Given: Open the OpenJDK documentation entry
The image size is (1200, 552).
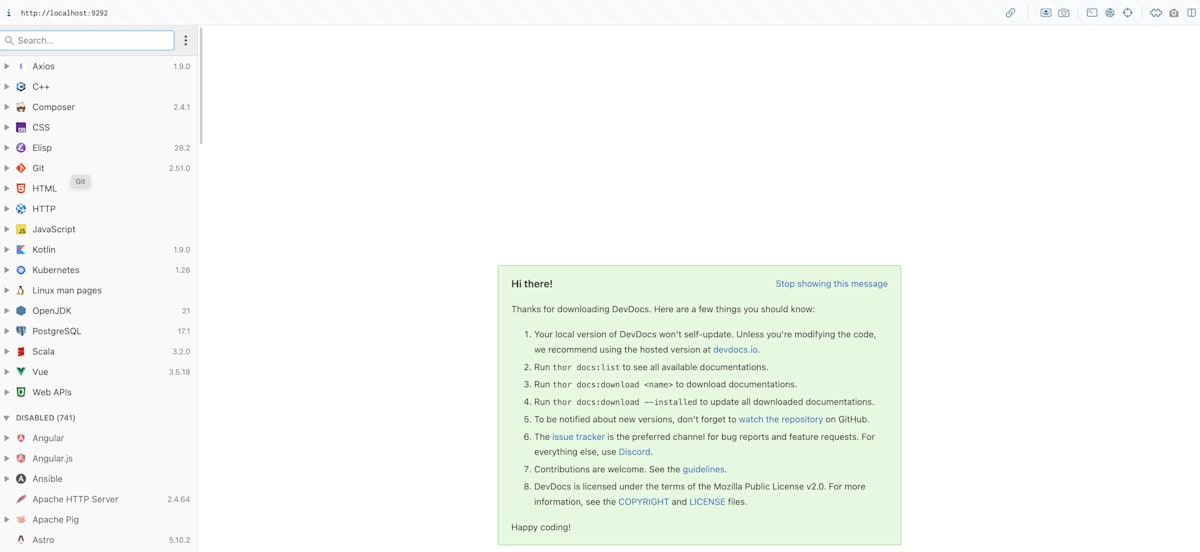Looking at the screenshot, I should pos(98,311).
